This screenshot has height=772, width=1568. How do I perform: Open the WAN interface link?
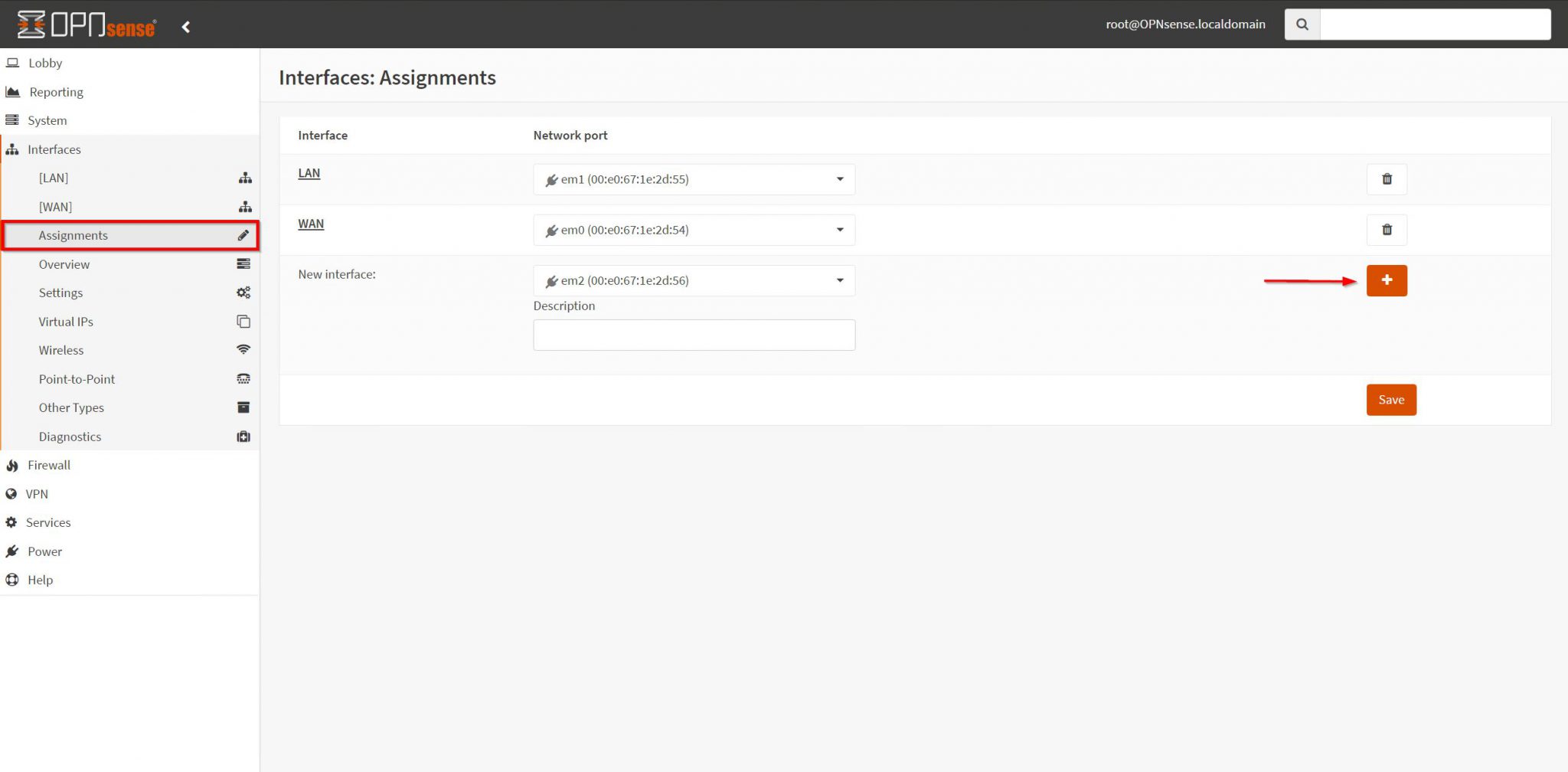point(311,224)
